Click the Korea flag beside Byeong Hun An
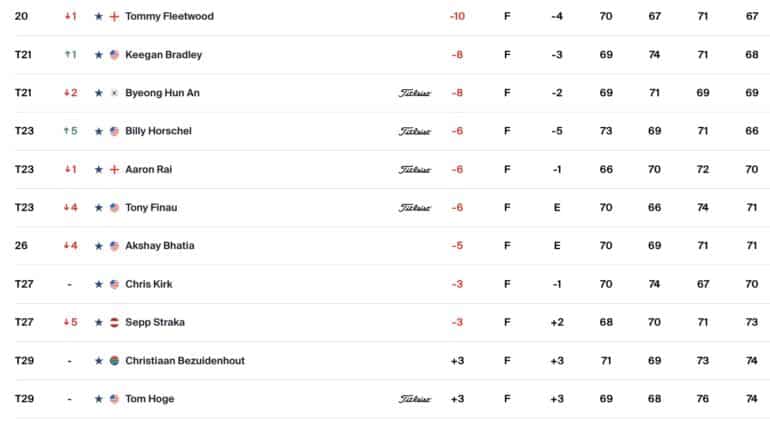 tap(114, 93)
